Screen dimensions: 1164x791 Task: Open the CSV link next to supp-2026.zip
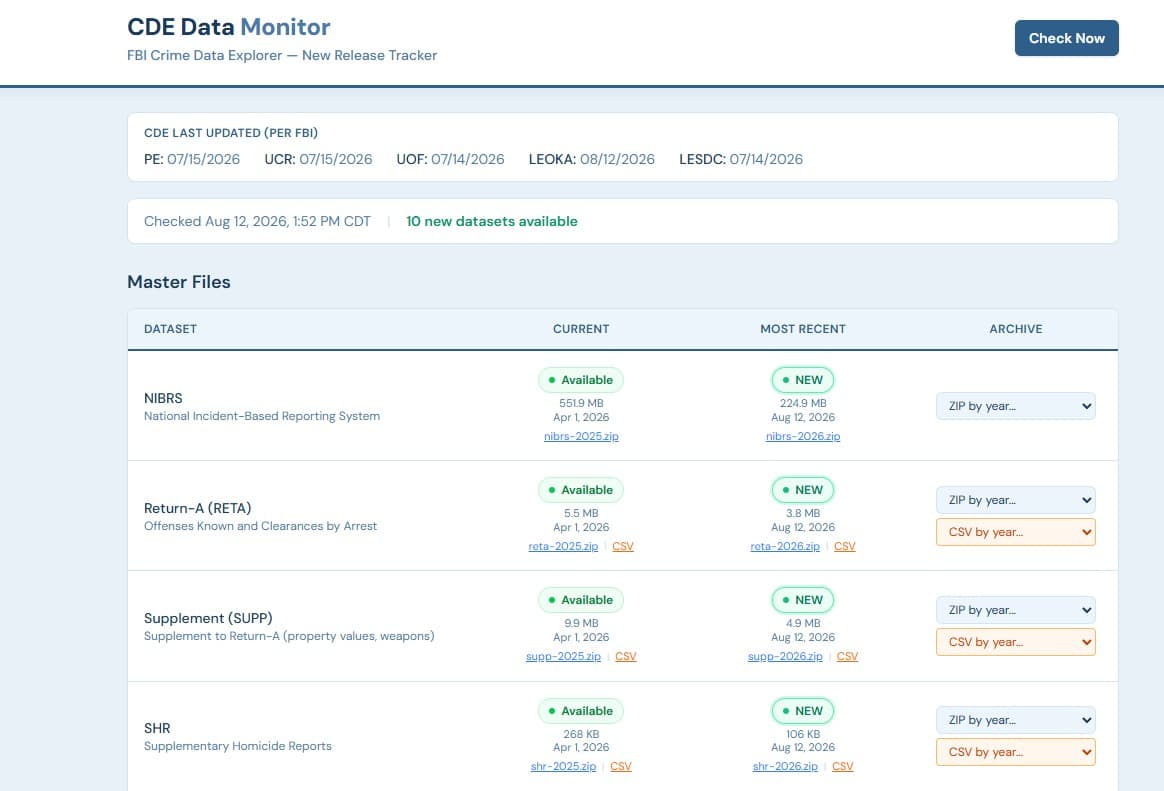[847, 656]
